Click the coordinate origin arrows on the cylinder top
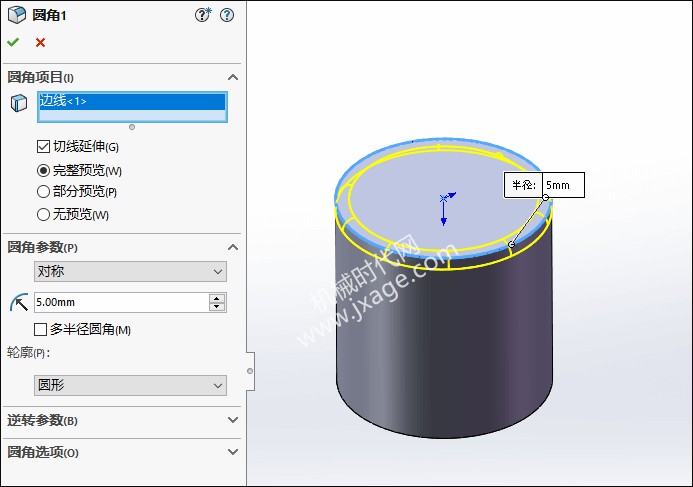This screenshot has width=693, height=487. [x=445, y=205]
